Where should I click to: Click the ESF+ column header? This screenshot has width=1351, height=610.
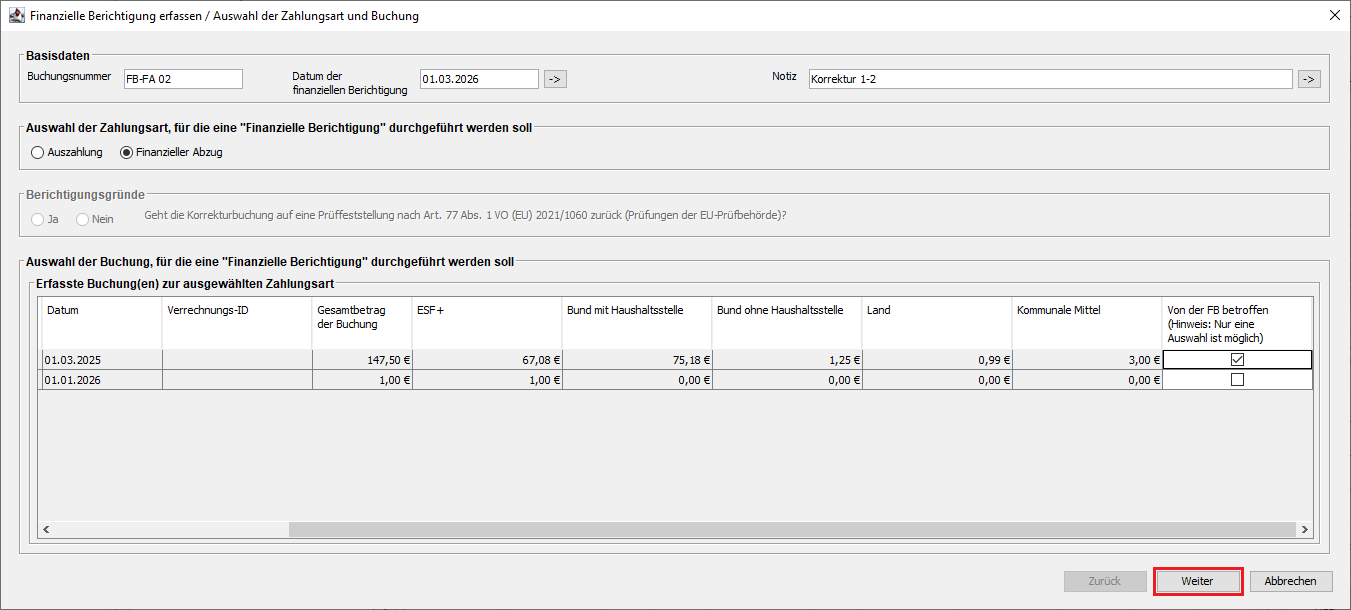pyautogui.click(x=486, y=310)
